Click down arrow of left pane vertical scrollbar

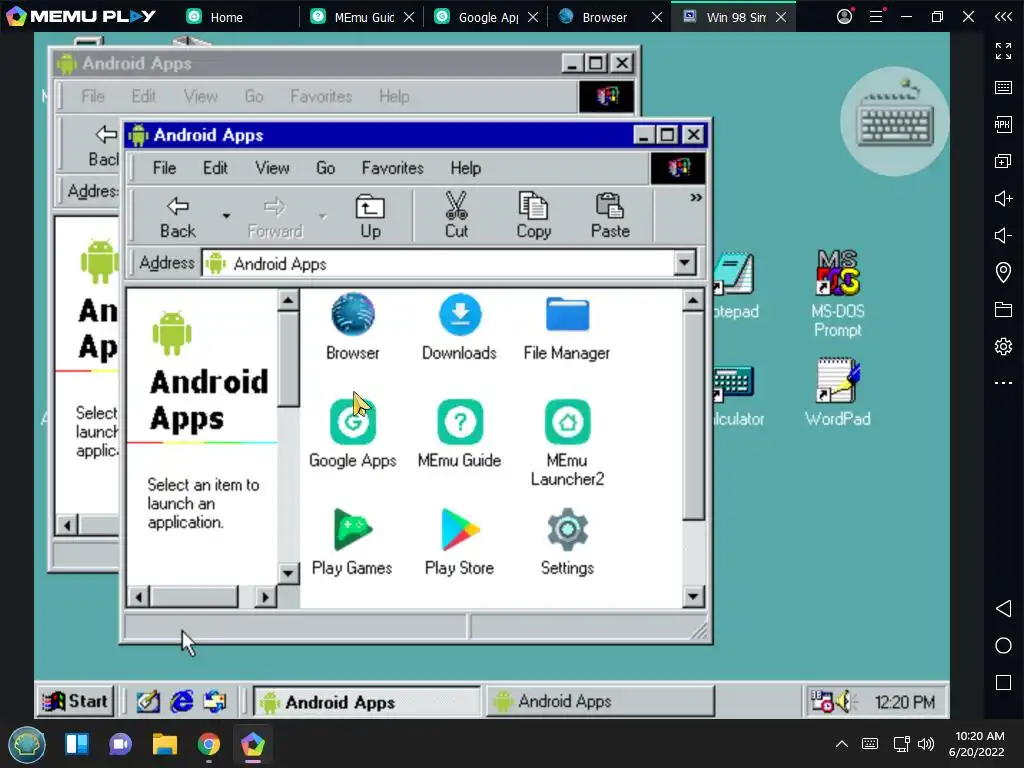[288, 573]
